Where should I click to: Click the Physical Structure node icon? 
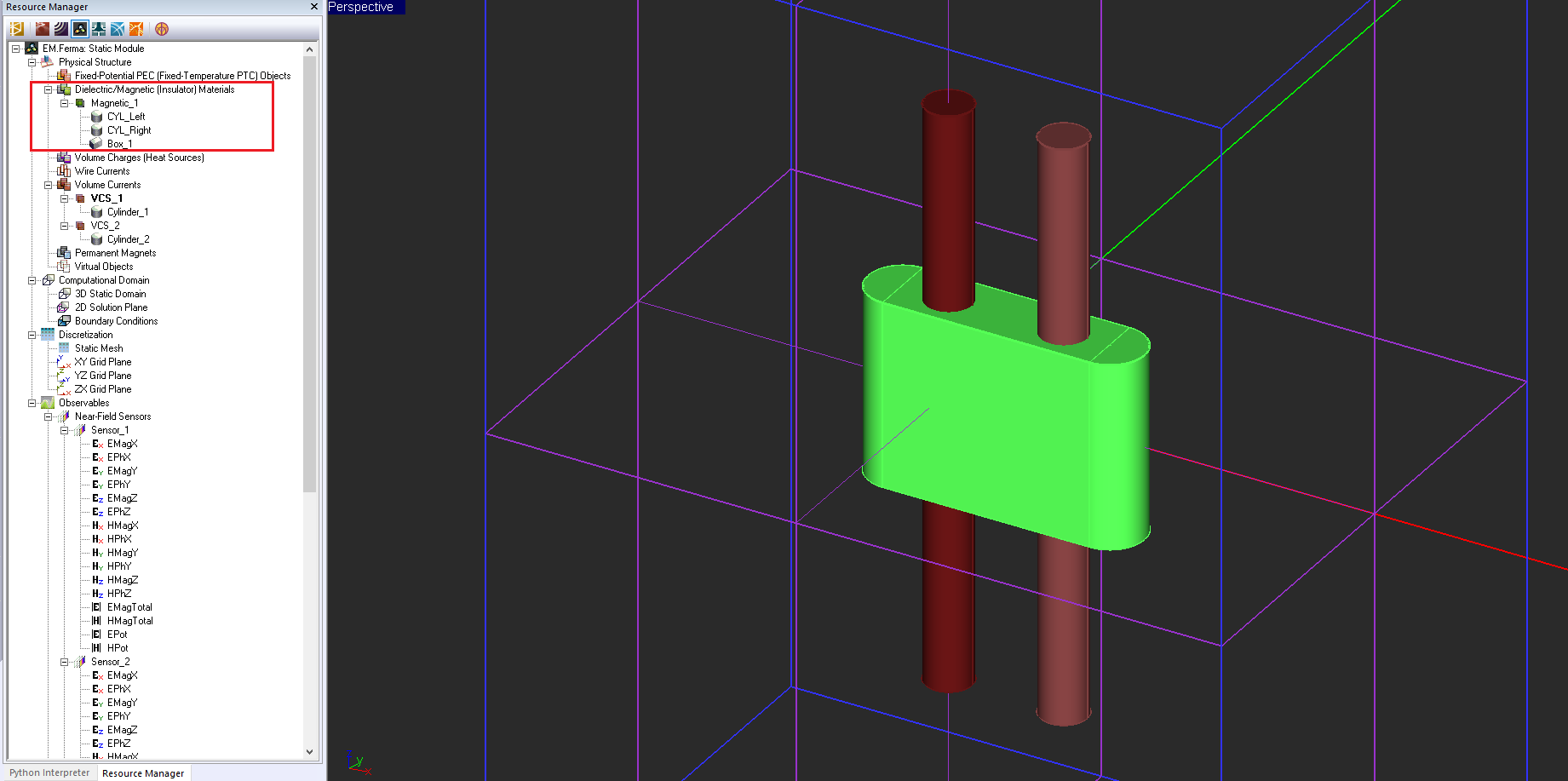pos(48,62)
